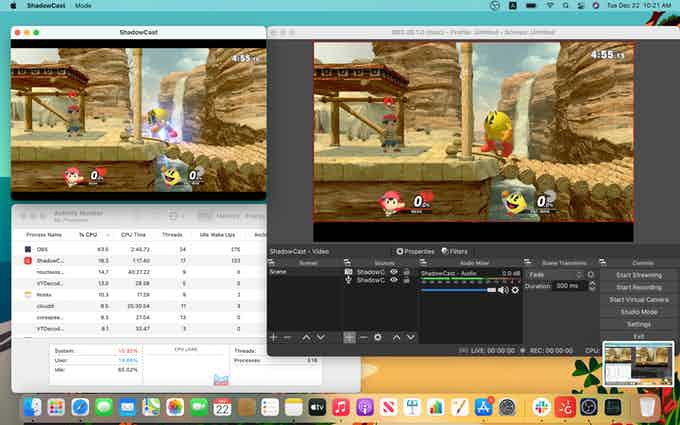Open audio settings gear in the Audio Mixer

(x=515, y=290)
